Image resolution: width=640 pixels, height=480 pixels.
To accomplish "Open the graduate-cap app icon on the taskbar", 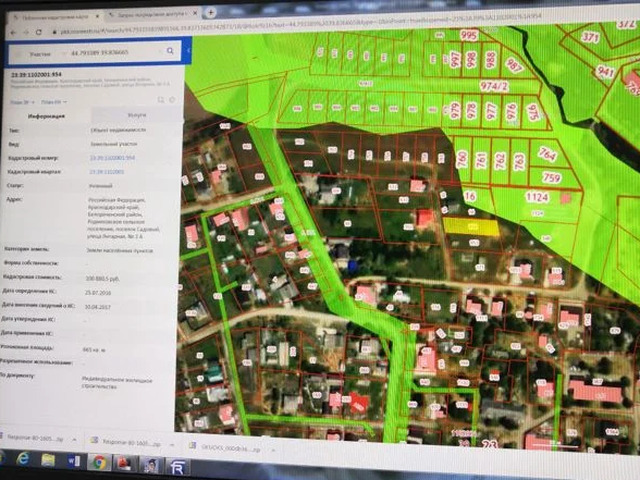I will click(150, 465).
